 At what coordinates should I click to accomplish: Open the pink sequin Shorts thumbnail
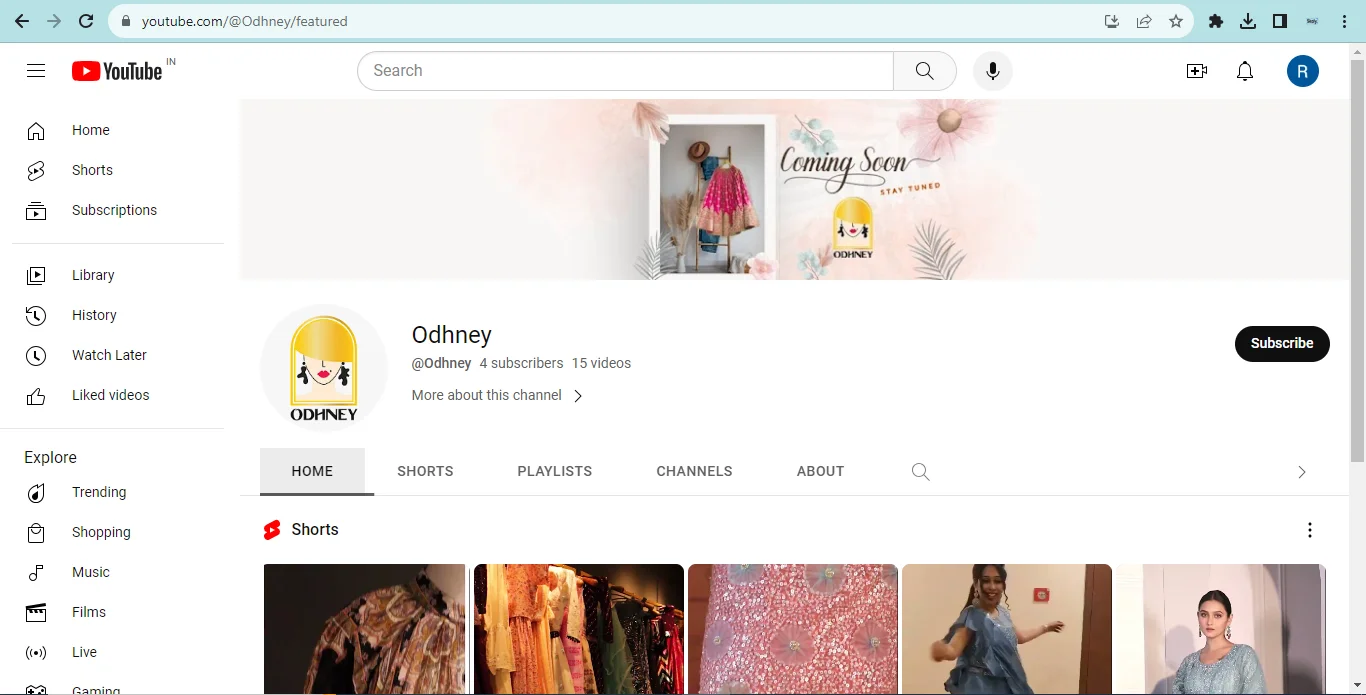point(793,629)
